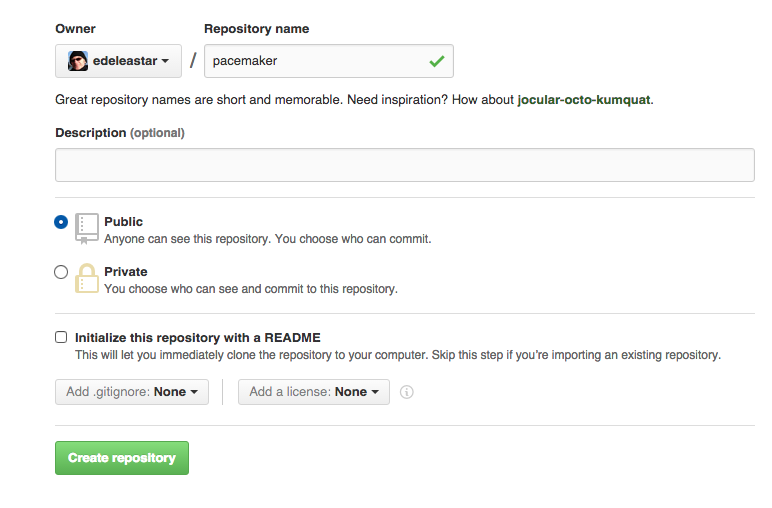Expand the Add a license dropdown
Screen dimensions: 772x508
click(x=314, y=392)
